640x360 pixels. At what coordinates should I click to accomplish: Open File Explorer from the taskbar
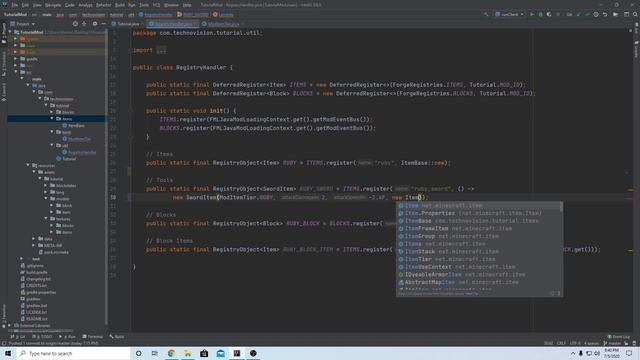click(x=188, y=353)
